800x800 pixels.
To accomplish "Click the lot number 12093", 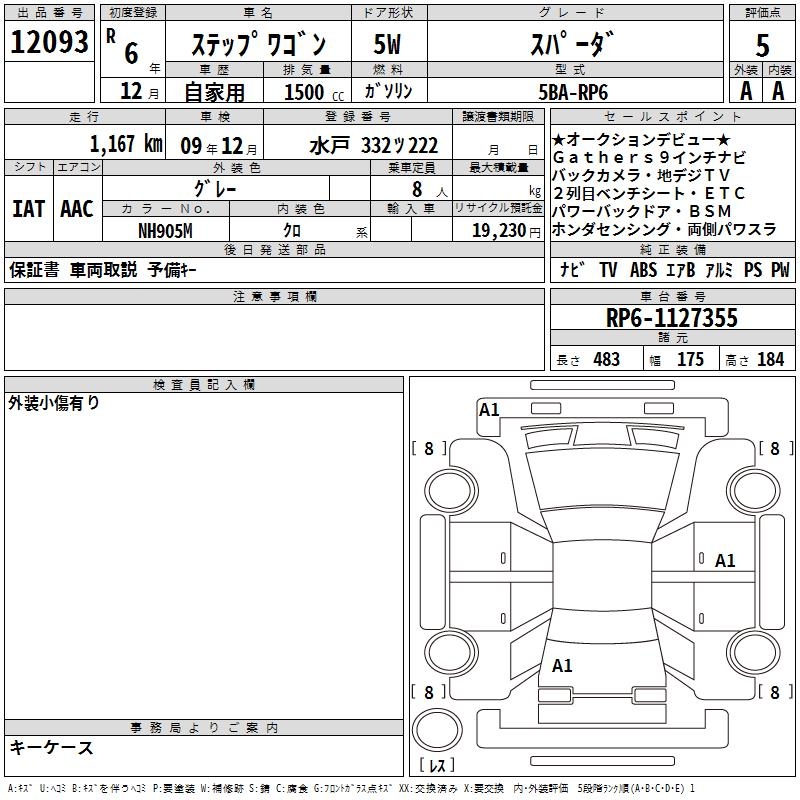I will pos(49,42).
